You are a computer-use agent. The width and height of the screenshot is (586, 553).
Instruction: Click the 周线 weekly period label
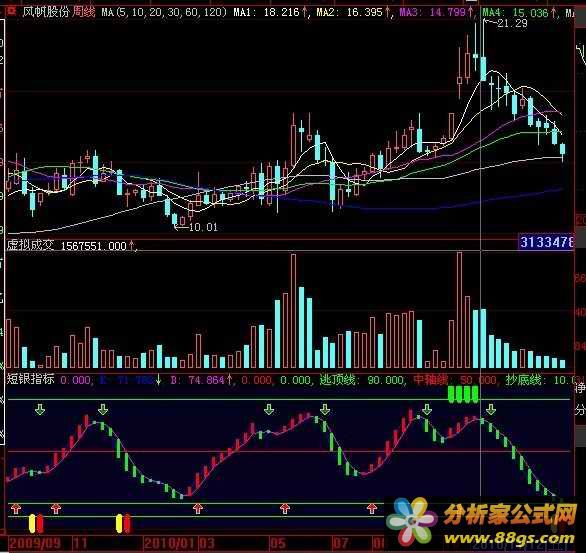[84, 12]
